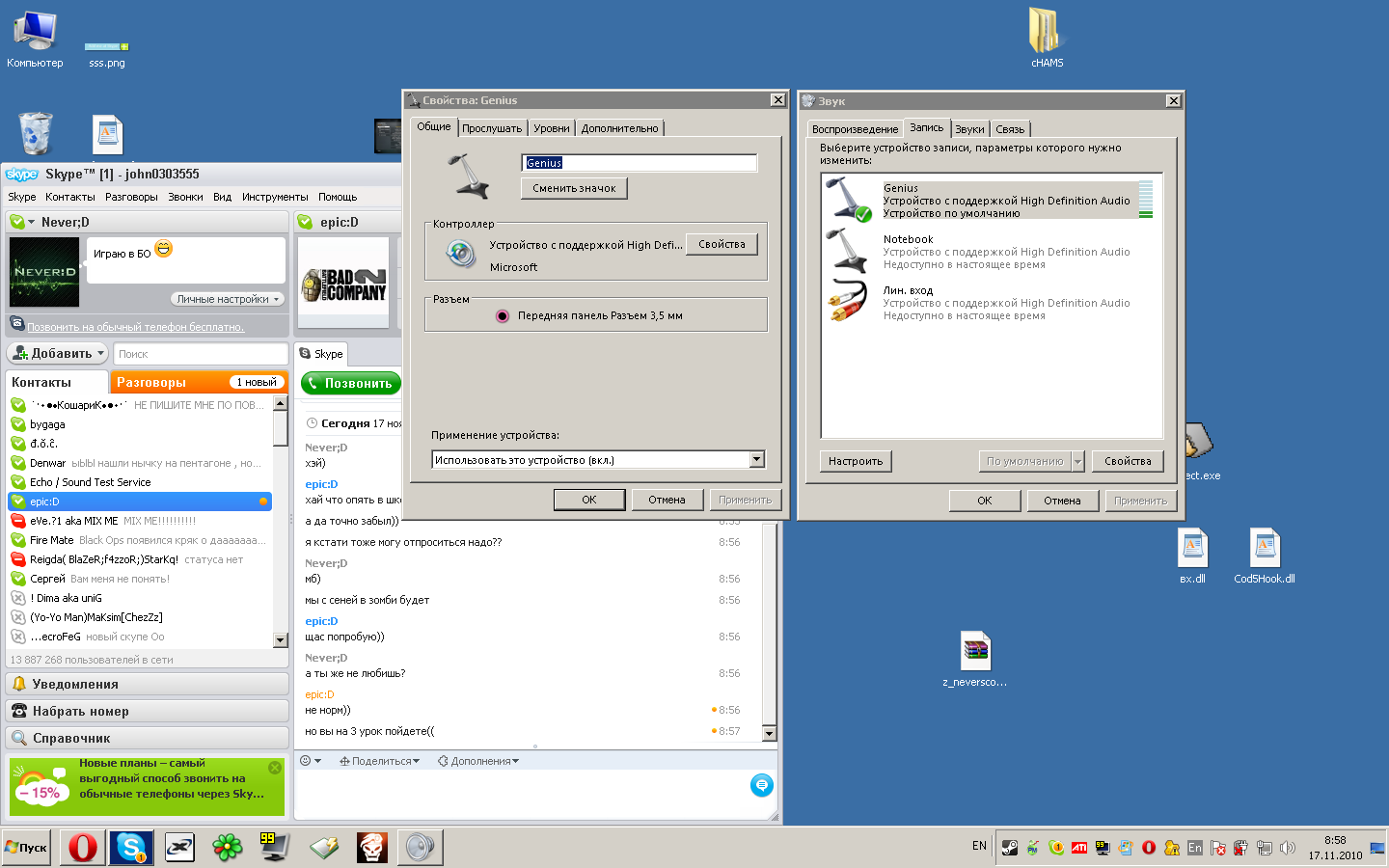Viewport: 1389px width, 868px height.
Task: Switch to the Дополнительно tab in Genius properties
Action: tap(619, 128)
